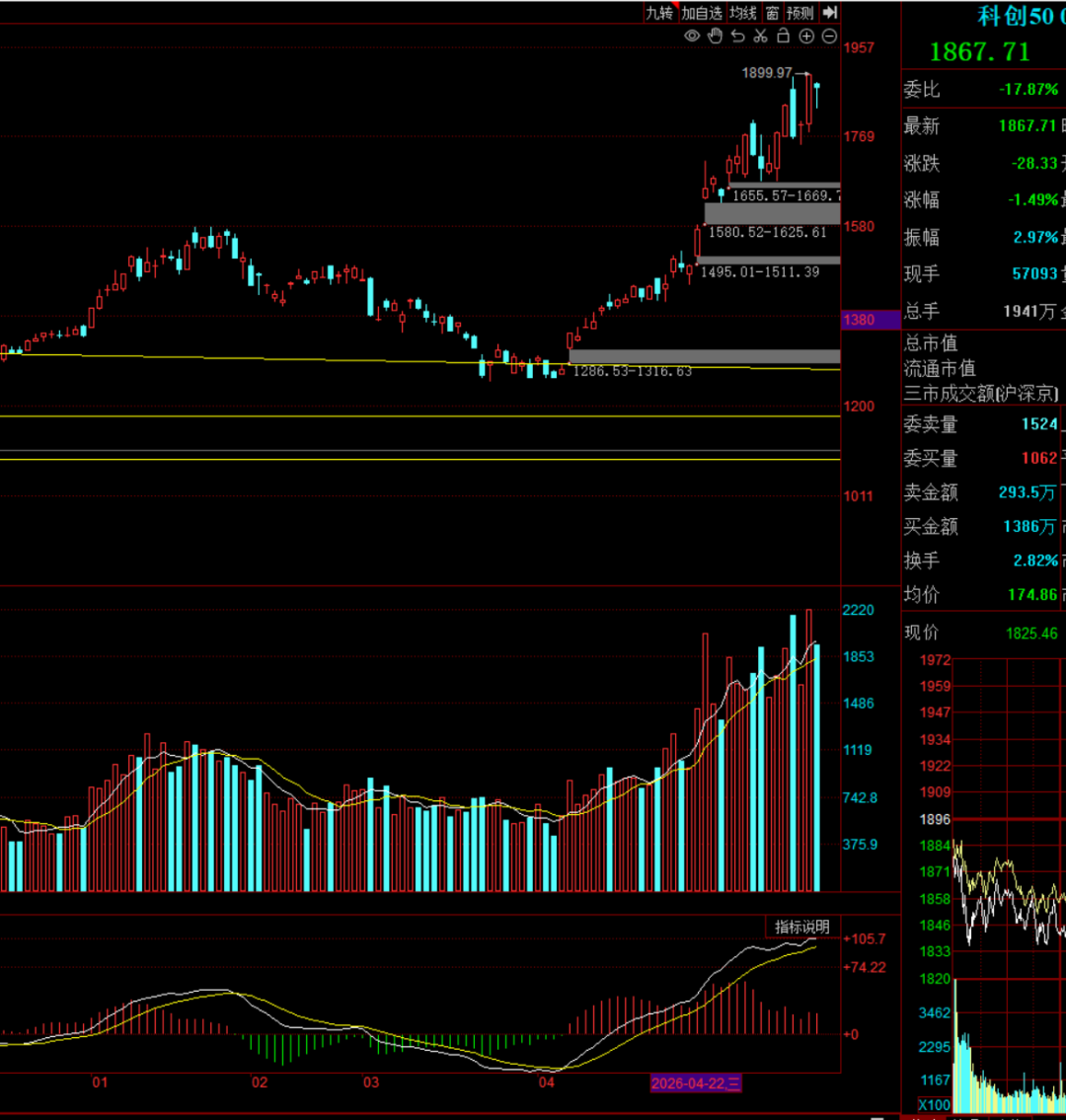Click the 窗 window button
Image resolution: width=1066 pixels, height=1120 pixels.
pos(772,13)
